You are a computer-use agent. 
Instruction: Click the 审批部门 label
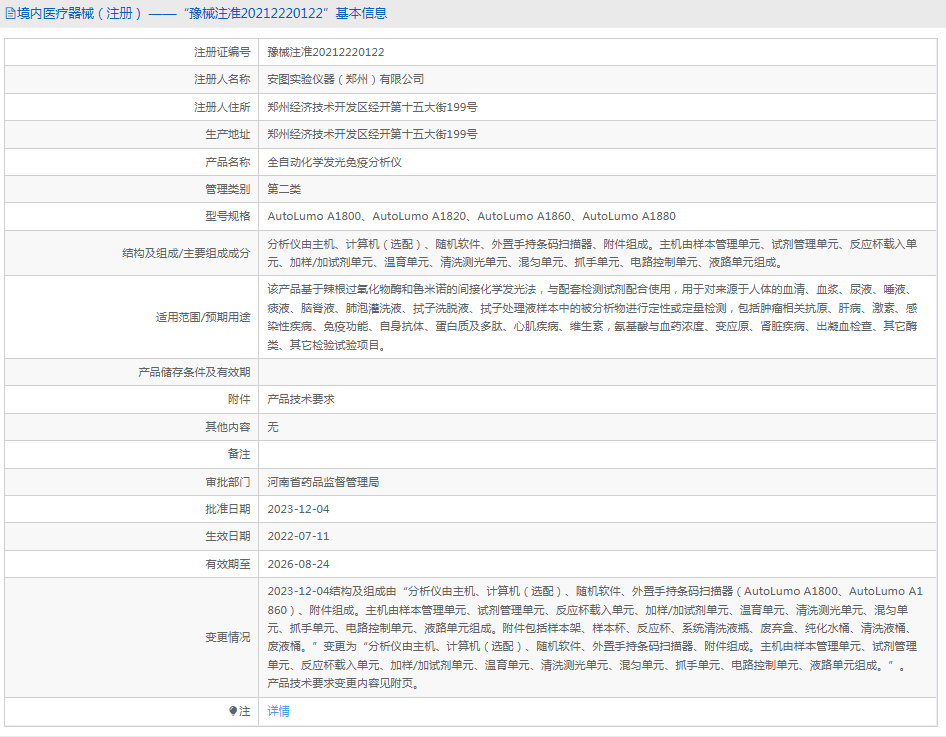click(x=227, y=481)
